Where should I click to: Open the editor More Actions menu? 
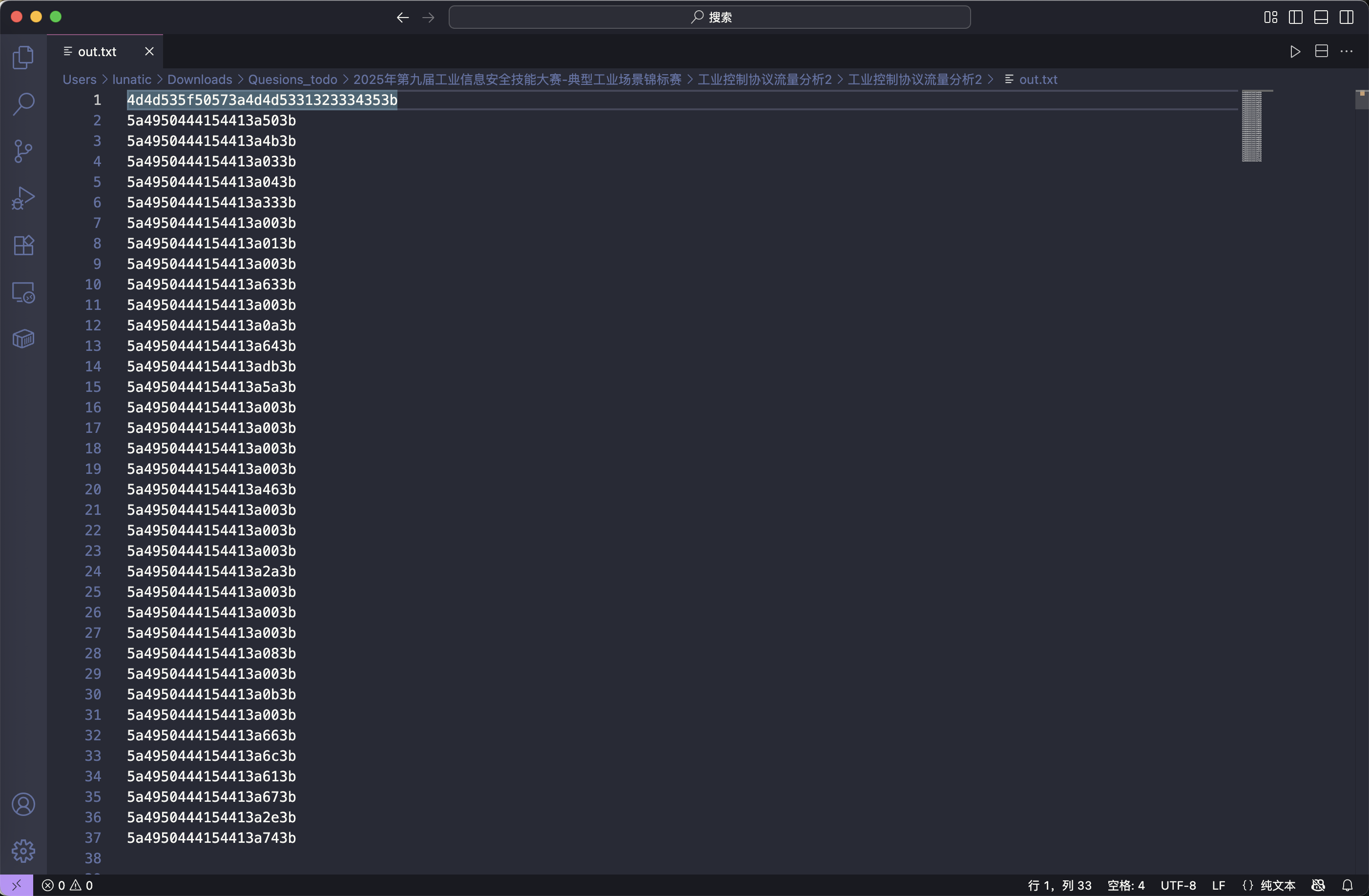pos(1347,51)
